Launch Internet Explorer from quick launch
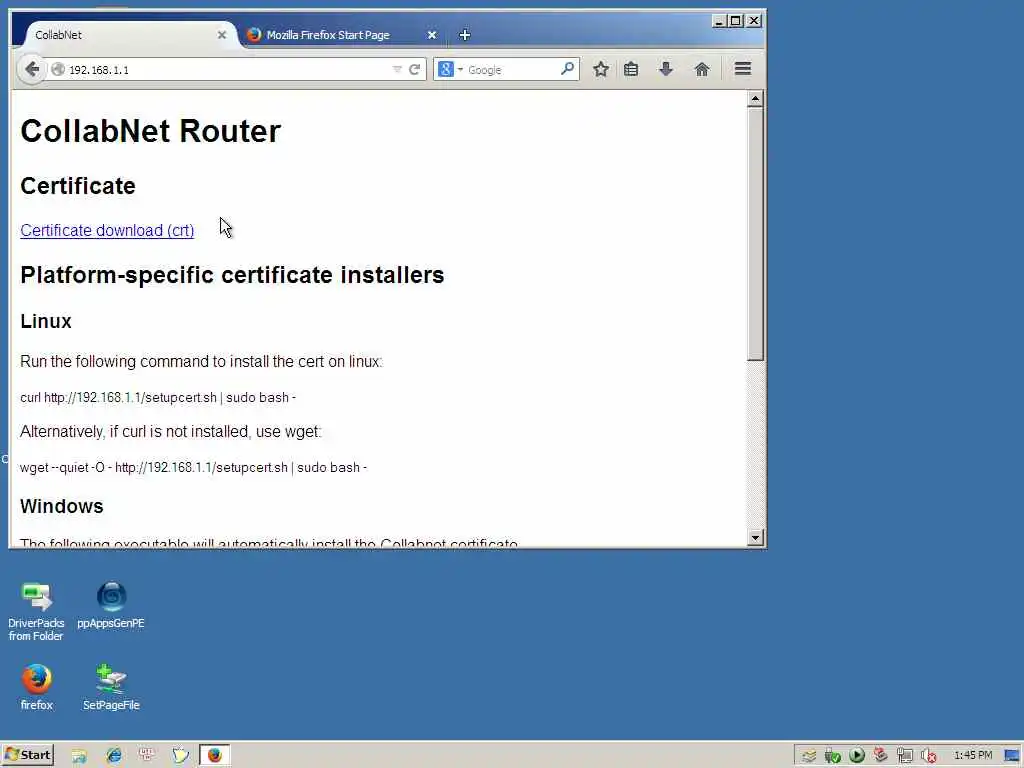The width and height of the screenshot is (1024, 768). 114,756
